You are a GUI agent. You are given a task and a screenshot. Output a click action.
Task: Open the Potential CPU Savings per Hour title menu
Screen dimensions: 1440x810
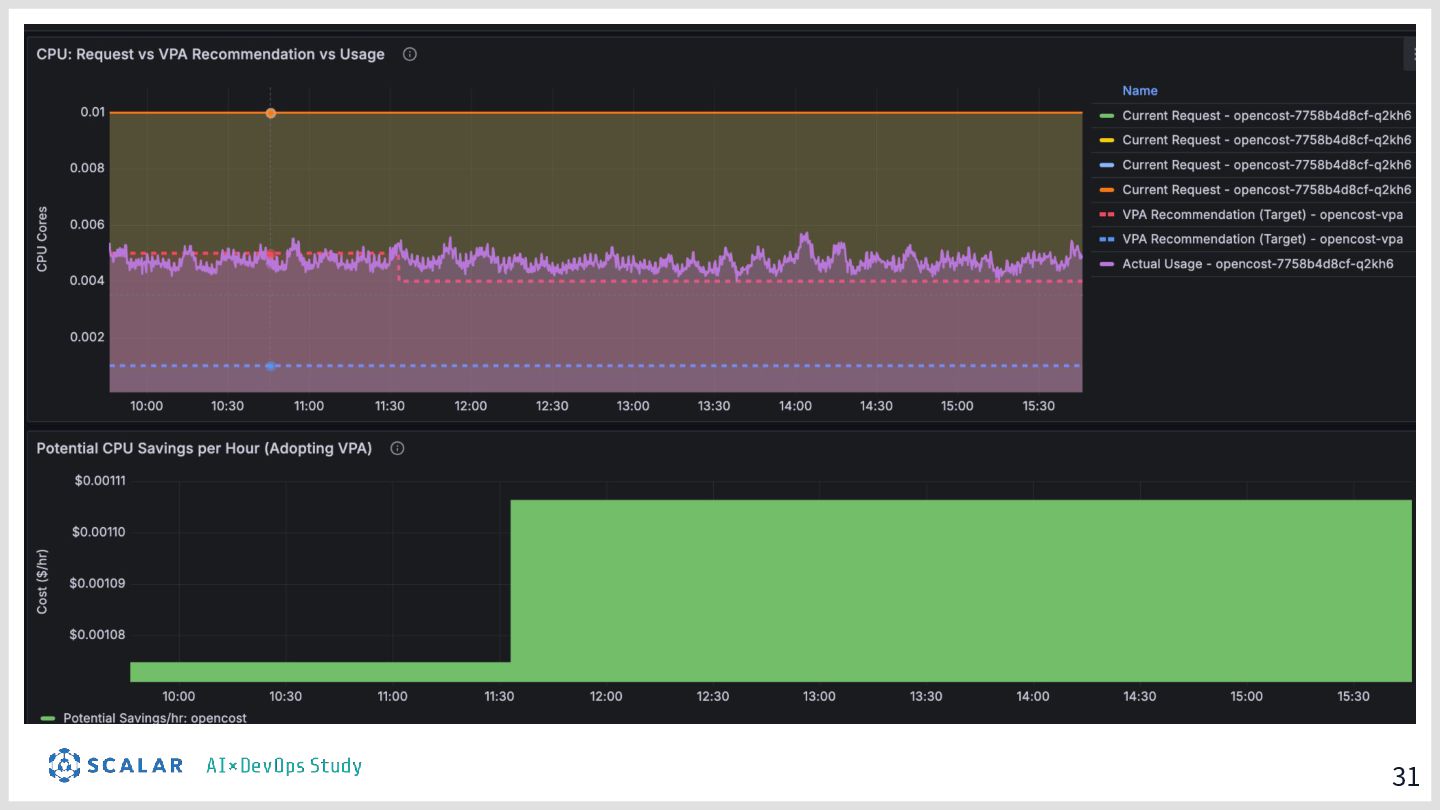pyautogui.click(x=204, y=448)
